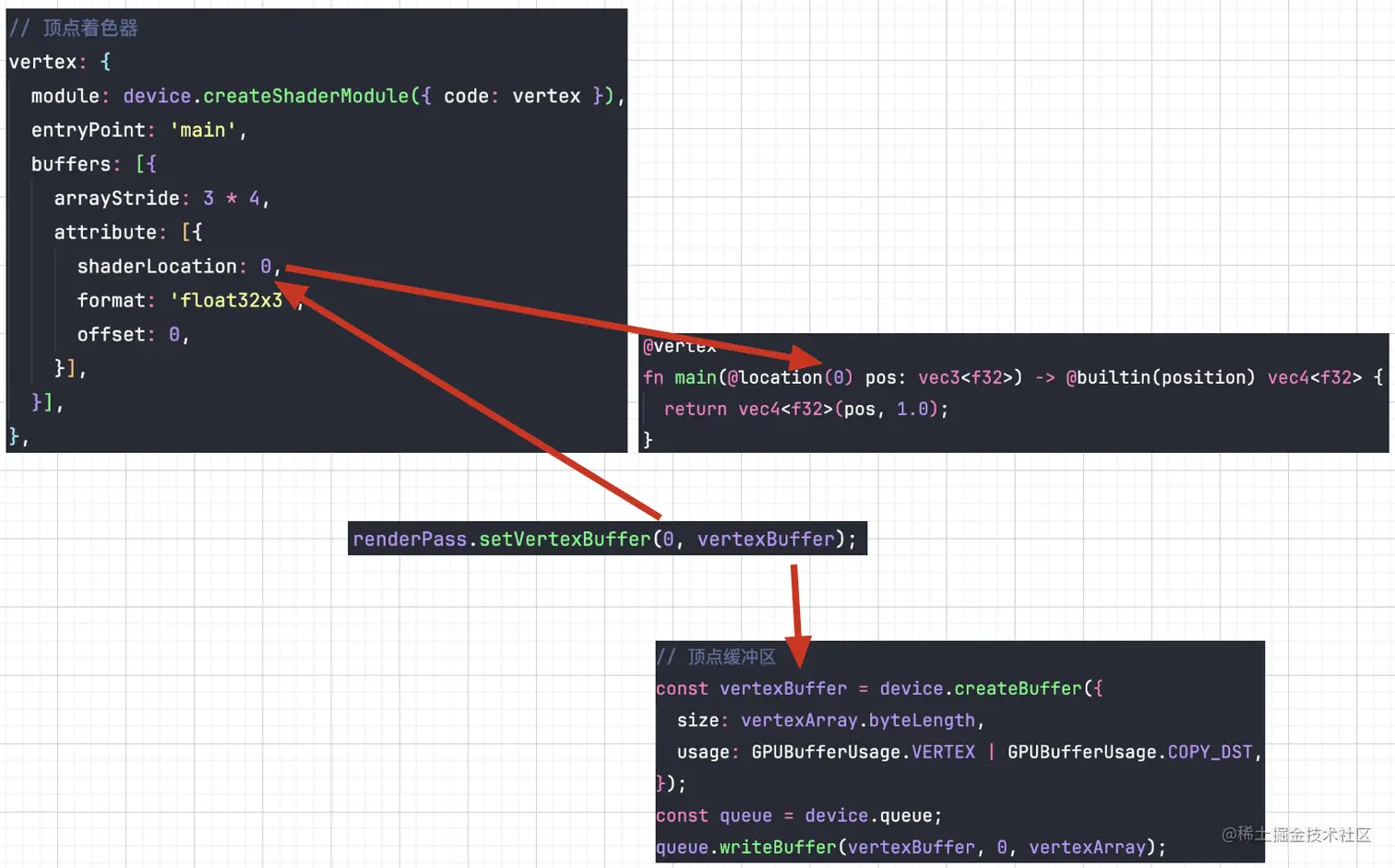Click the '// 顶点着色器' comment line
This screenshot has height=868, width=1395.
pyautogui.click(x=74, y=28)
